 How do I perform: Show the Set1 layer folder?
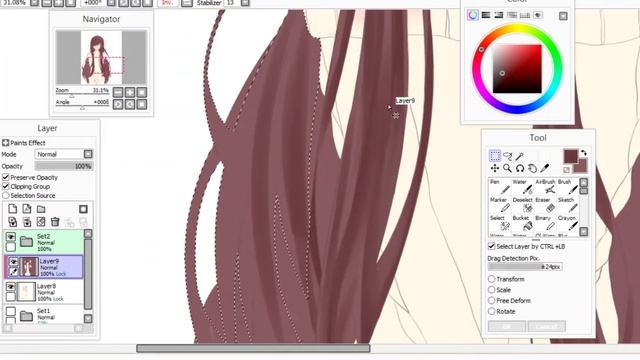click(11, 312)
